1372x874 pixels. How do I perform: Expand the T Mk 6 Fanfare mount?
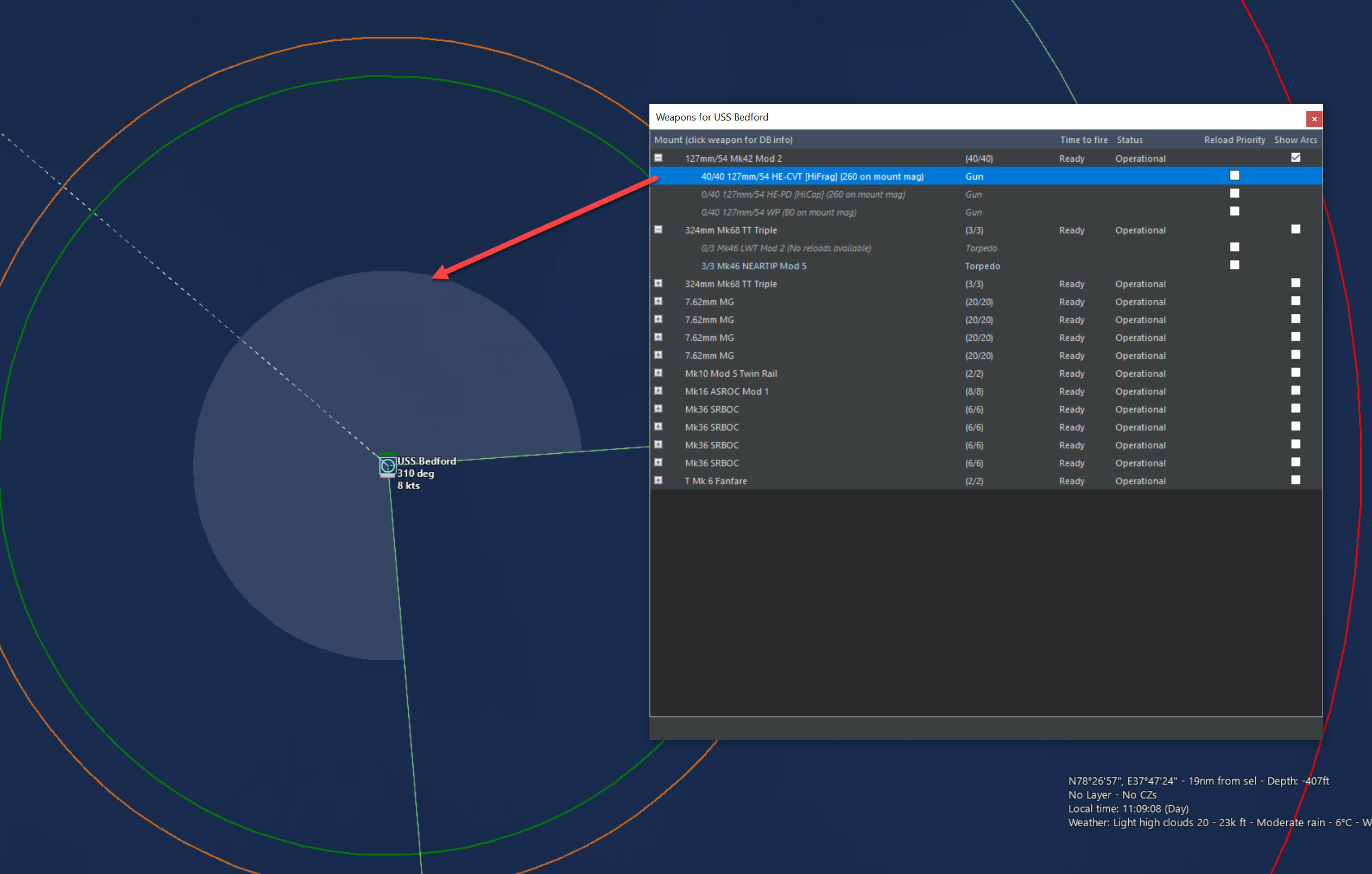pyautogui.click(x=658, y=480)
